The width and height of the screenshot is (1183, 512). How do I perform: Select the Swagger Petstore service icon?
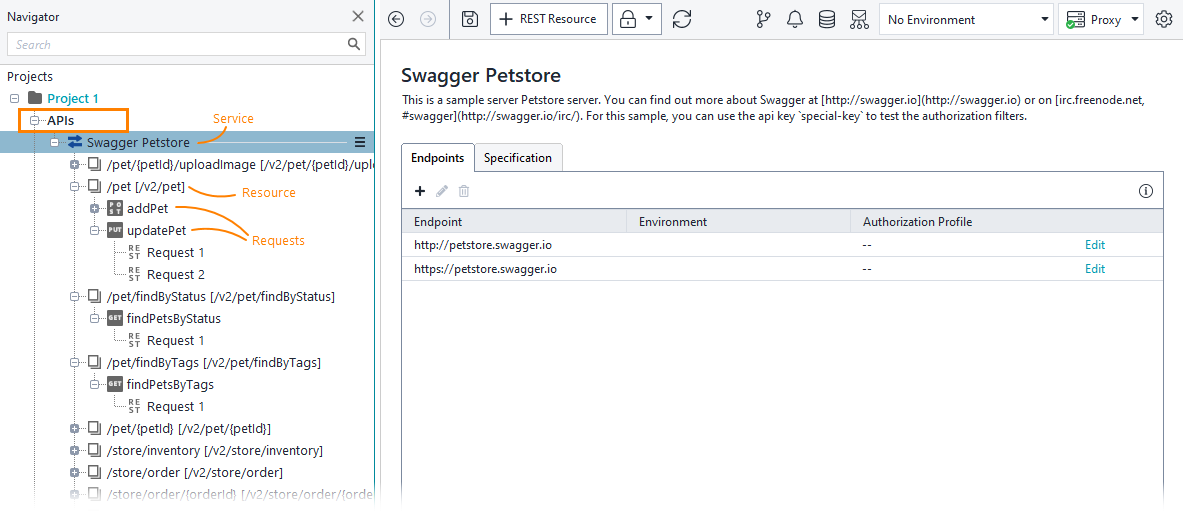point(75,142)
